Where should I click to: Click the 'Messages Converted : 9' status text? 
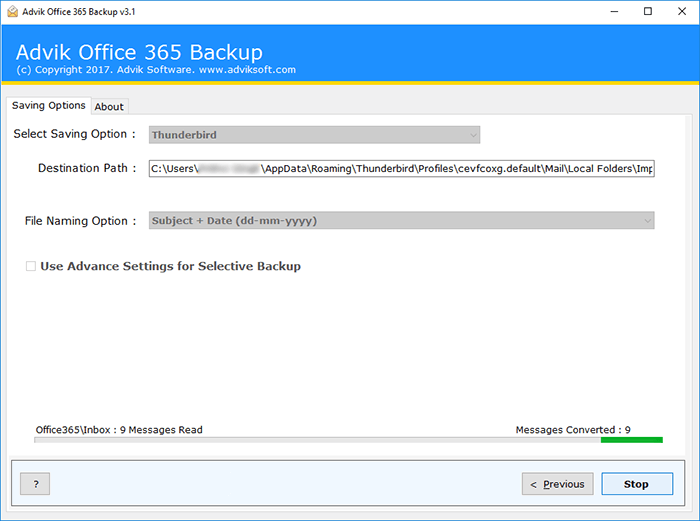[573, 430]
